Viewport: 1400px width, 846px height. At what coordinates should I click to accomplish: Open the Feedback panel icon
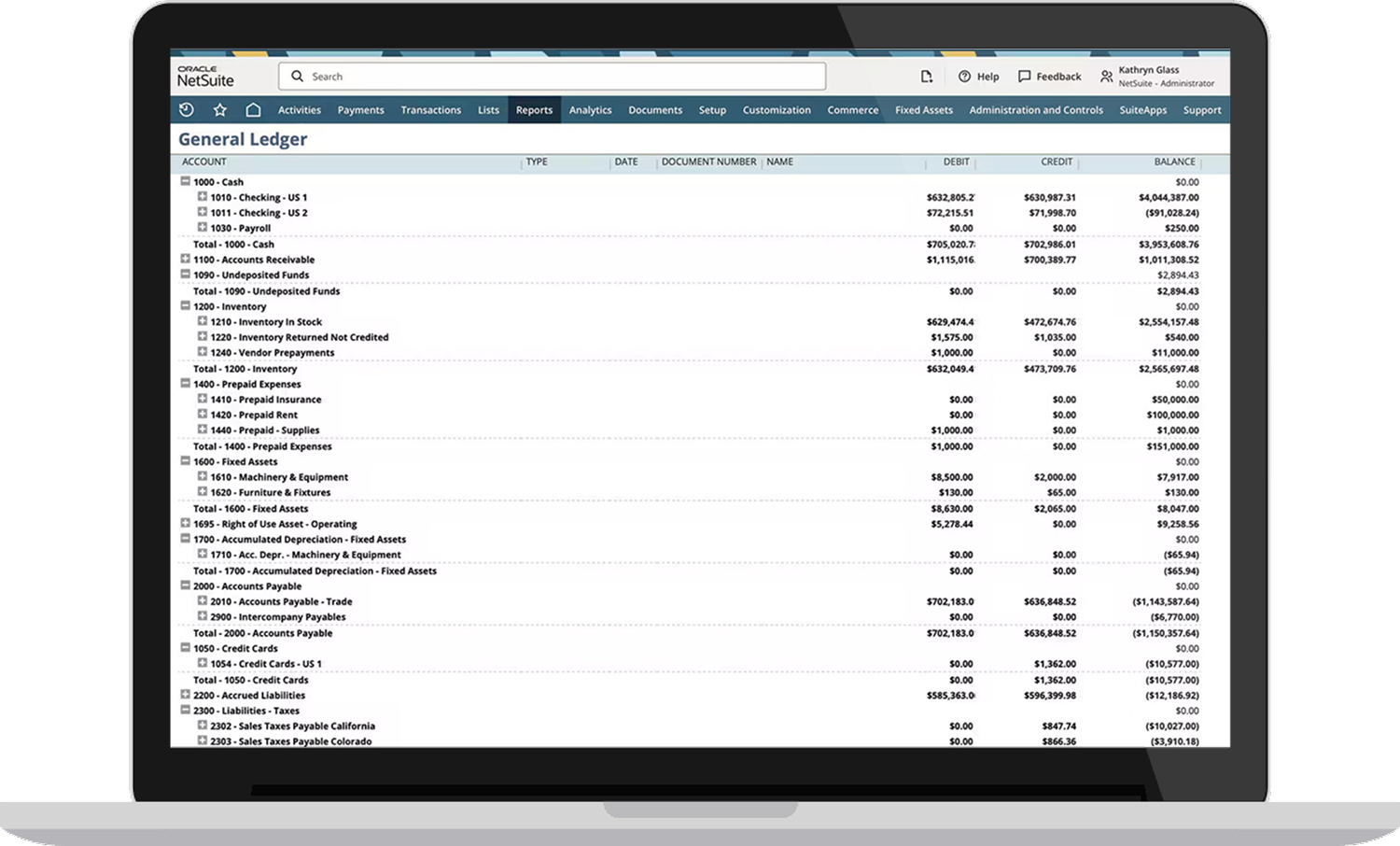(1024, 77)
